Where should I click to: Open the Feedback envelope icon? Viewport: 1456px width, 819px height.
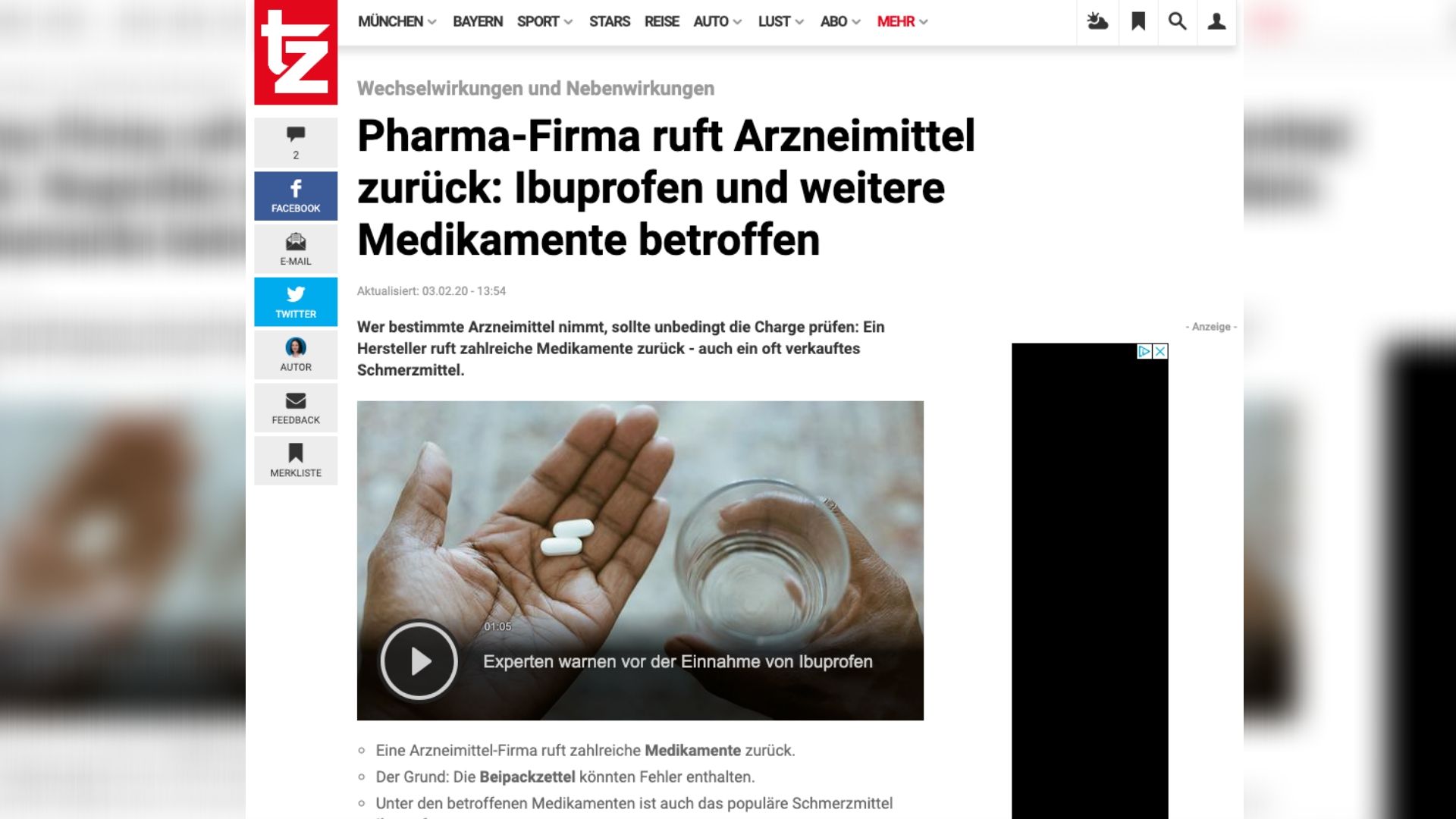coord(296,400)
